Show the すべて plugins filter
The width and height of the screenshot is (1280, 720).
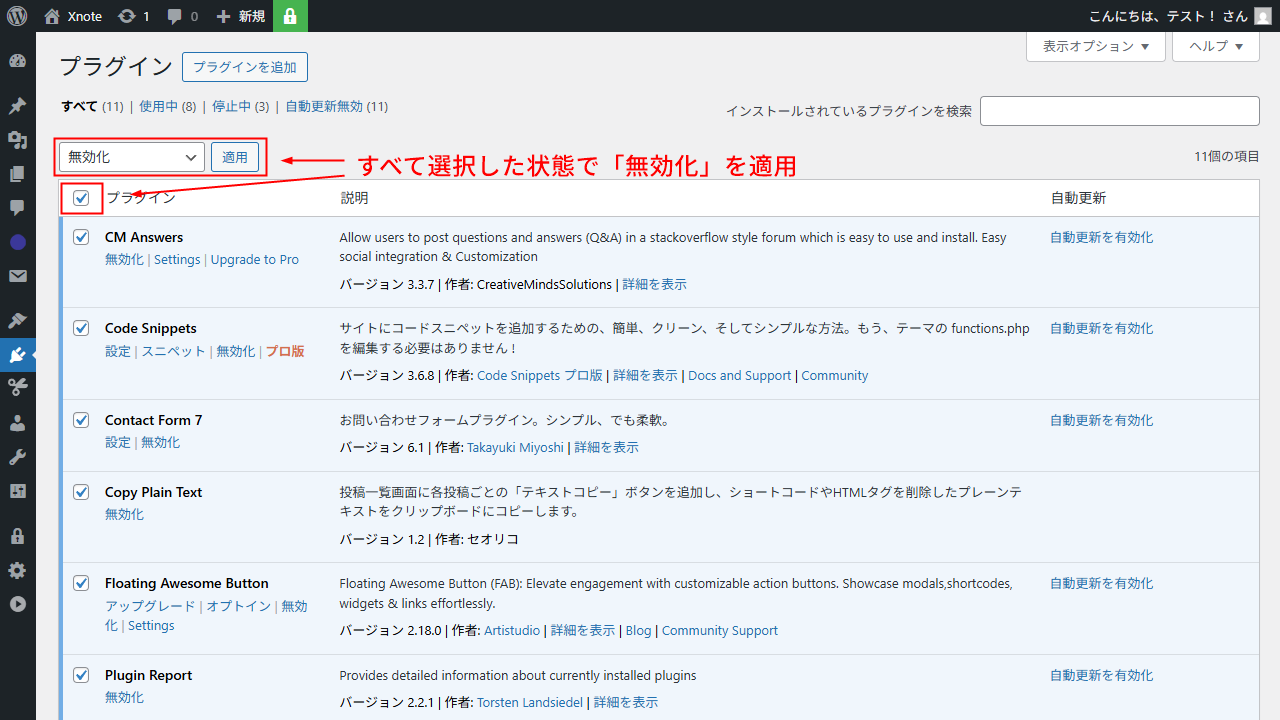pyautogui.click(x=79, y=106)
